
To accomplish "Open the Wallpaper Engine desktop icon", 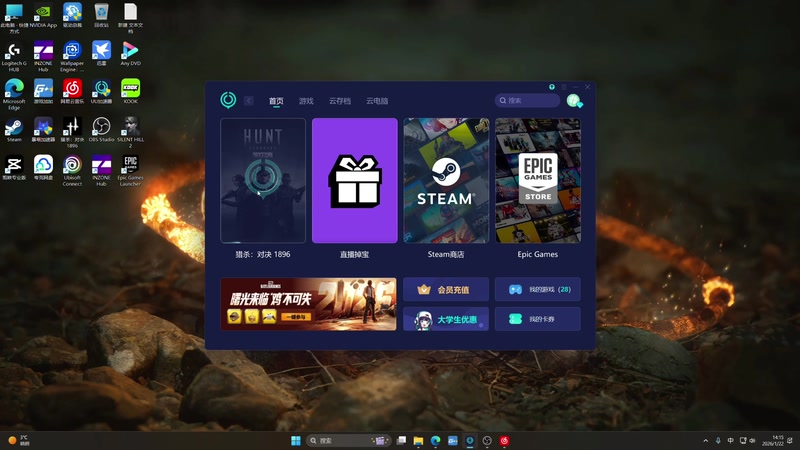I will click(x=72, y=57).
